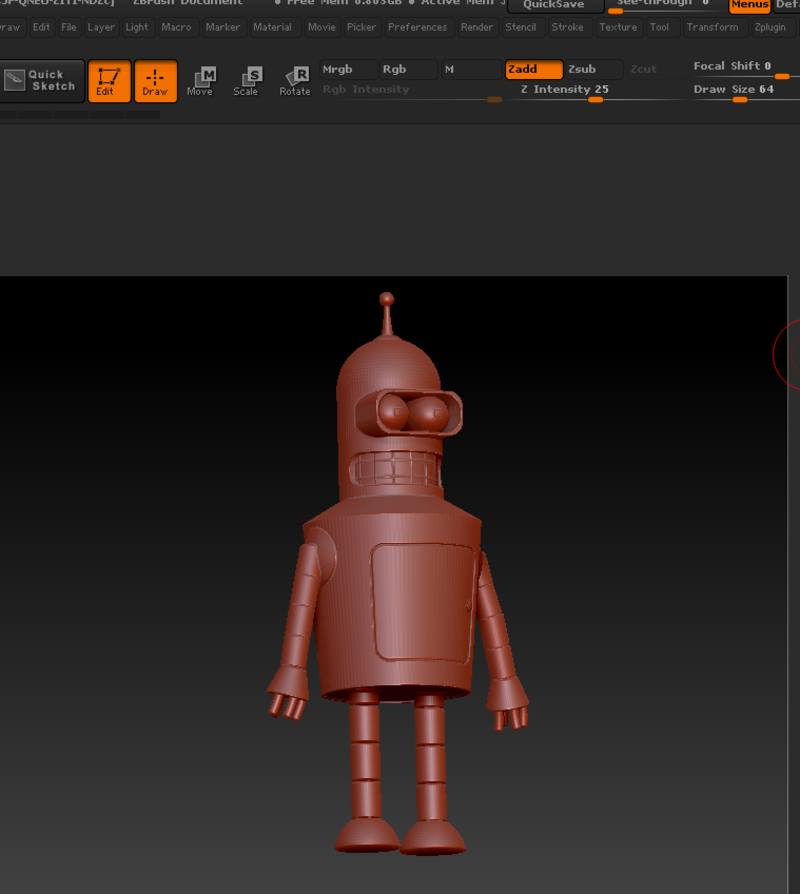Adjust the Z Intensity slider
The width and height of the screenshot is (800, 894).
[596, 92]
